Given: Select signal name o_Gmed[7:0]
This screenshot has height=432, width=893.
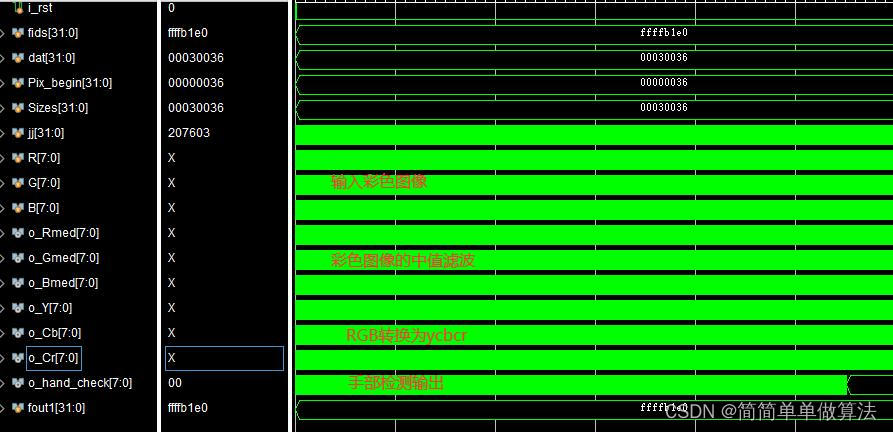Looking at the screenshot, I should [x=63, y=258].
